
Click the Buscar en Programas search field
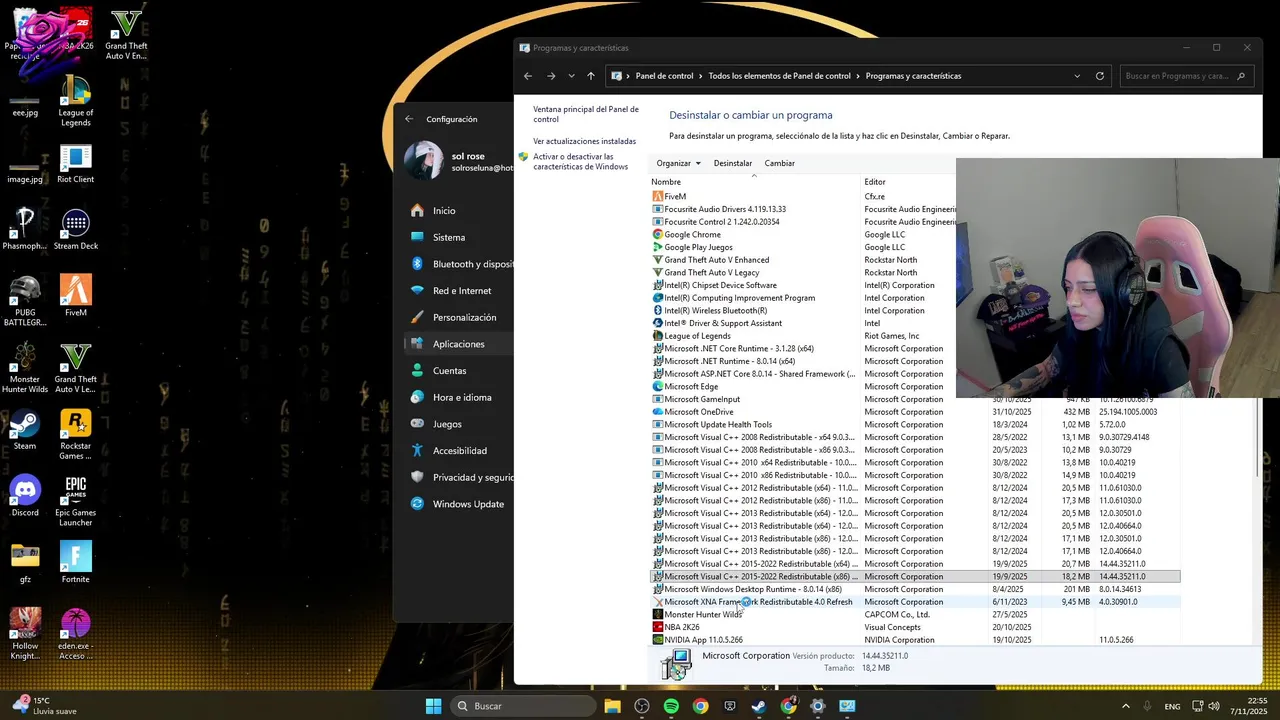tap(1186, 76)
